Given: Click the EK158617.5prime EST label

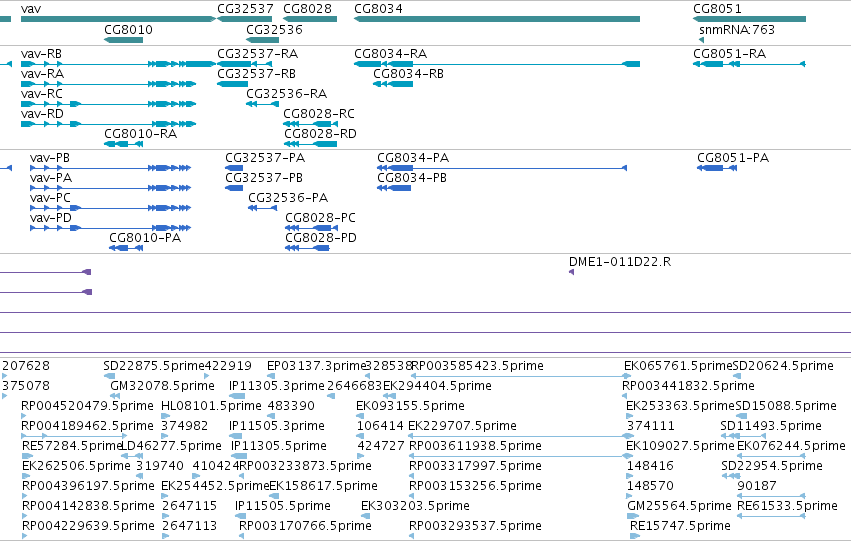Looking at the screenshot, I should point(323,487).
